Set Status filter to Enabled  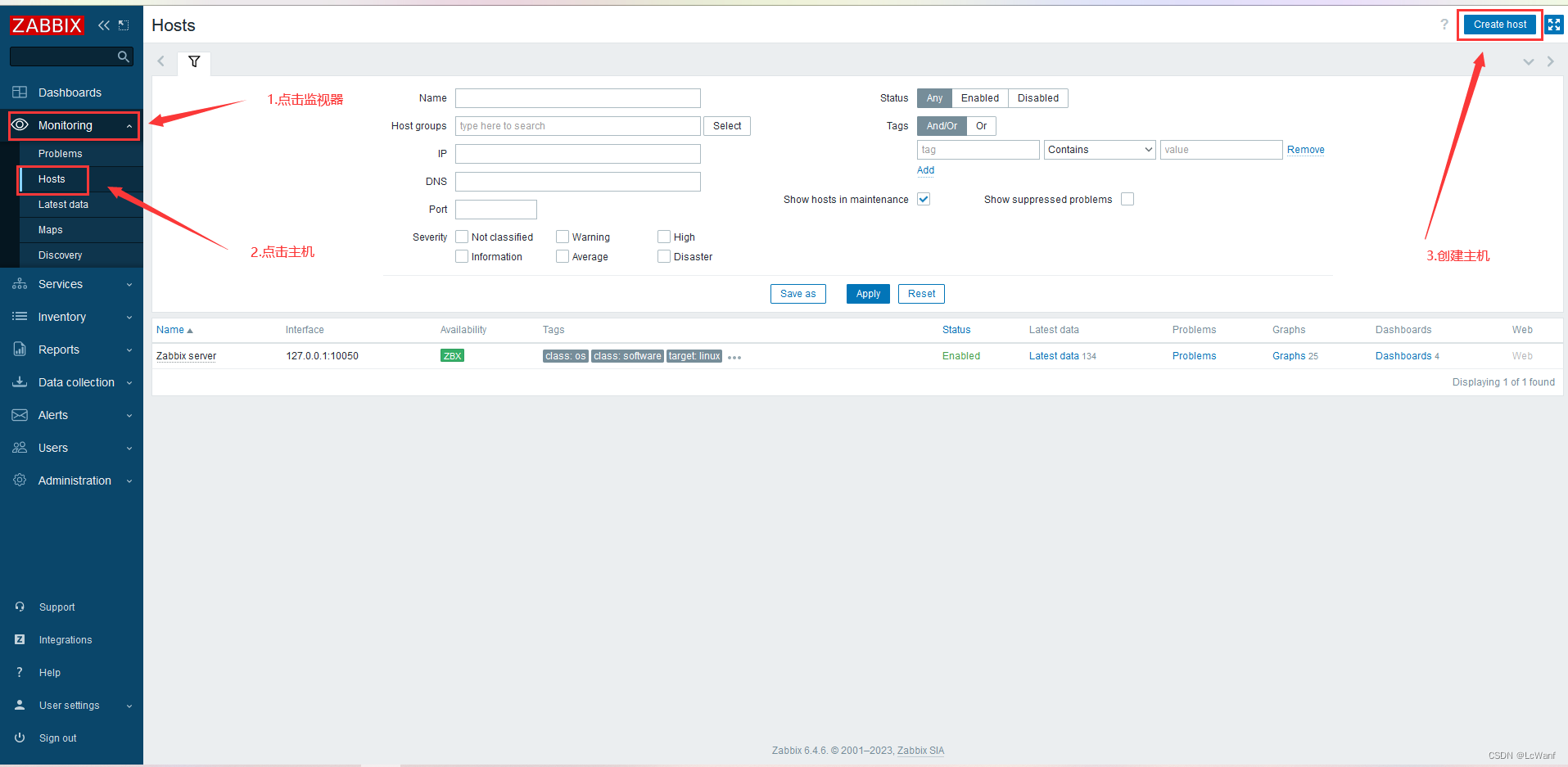click(x=980, y=98)
